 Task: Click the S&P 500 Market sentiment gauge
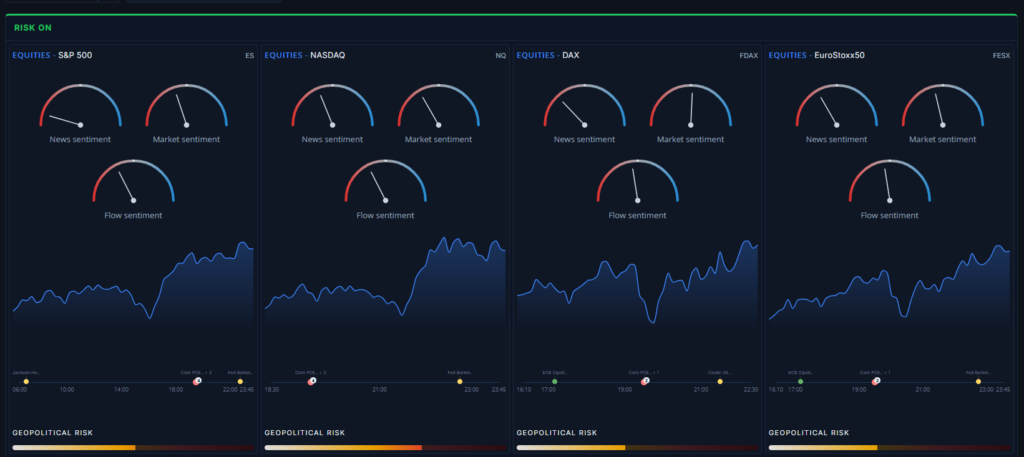coord(186,106)
